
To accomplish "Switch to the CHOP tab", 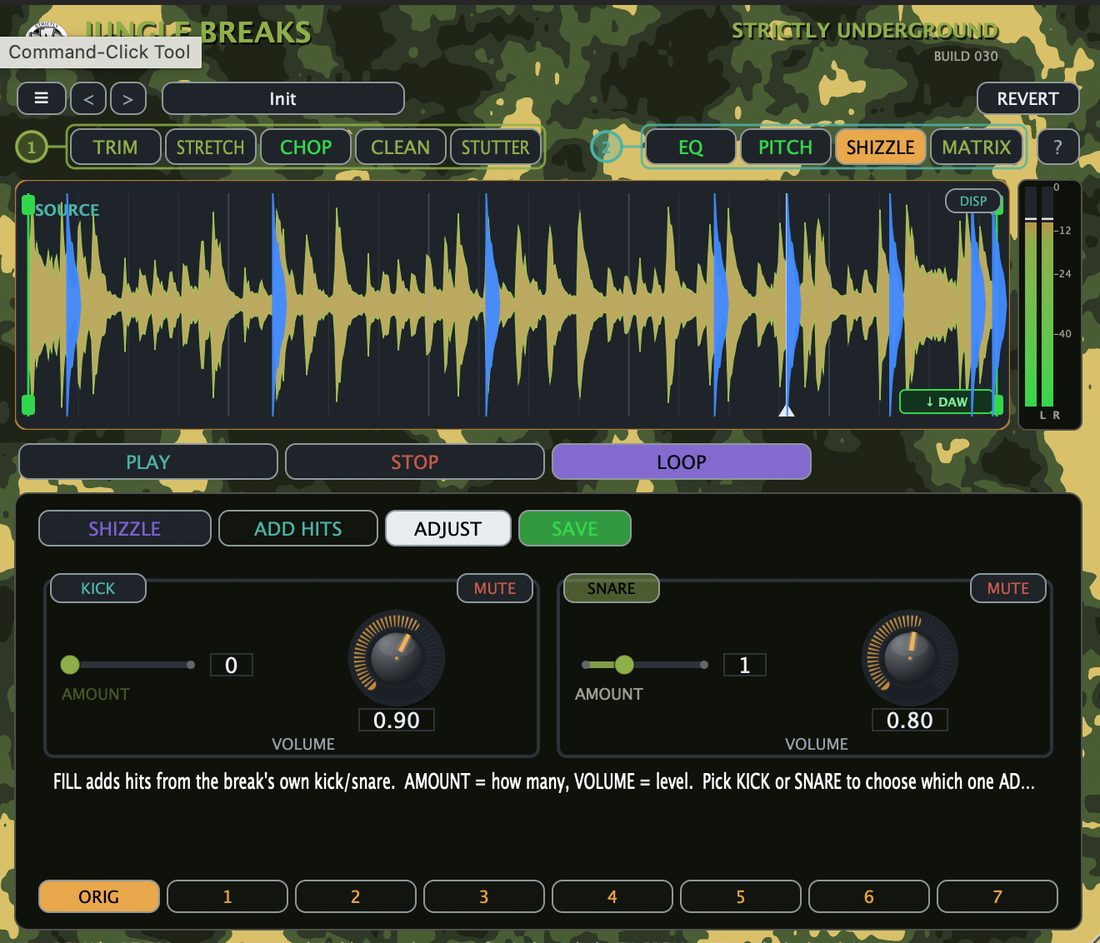I will 306,147.
